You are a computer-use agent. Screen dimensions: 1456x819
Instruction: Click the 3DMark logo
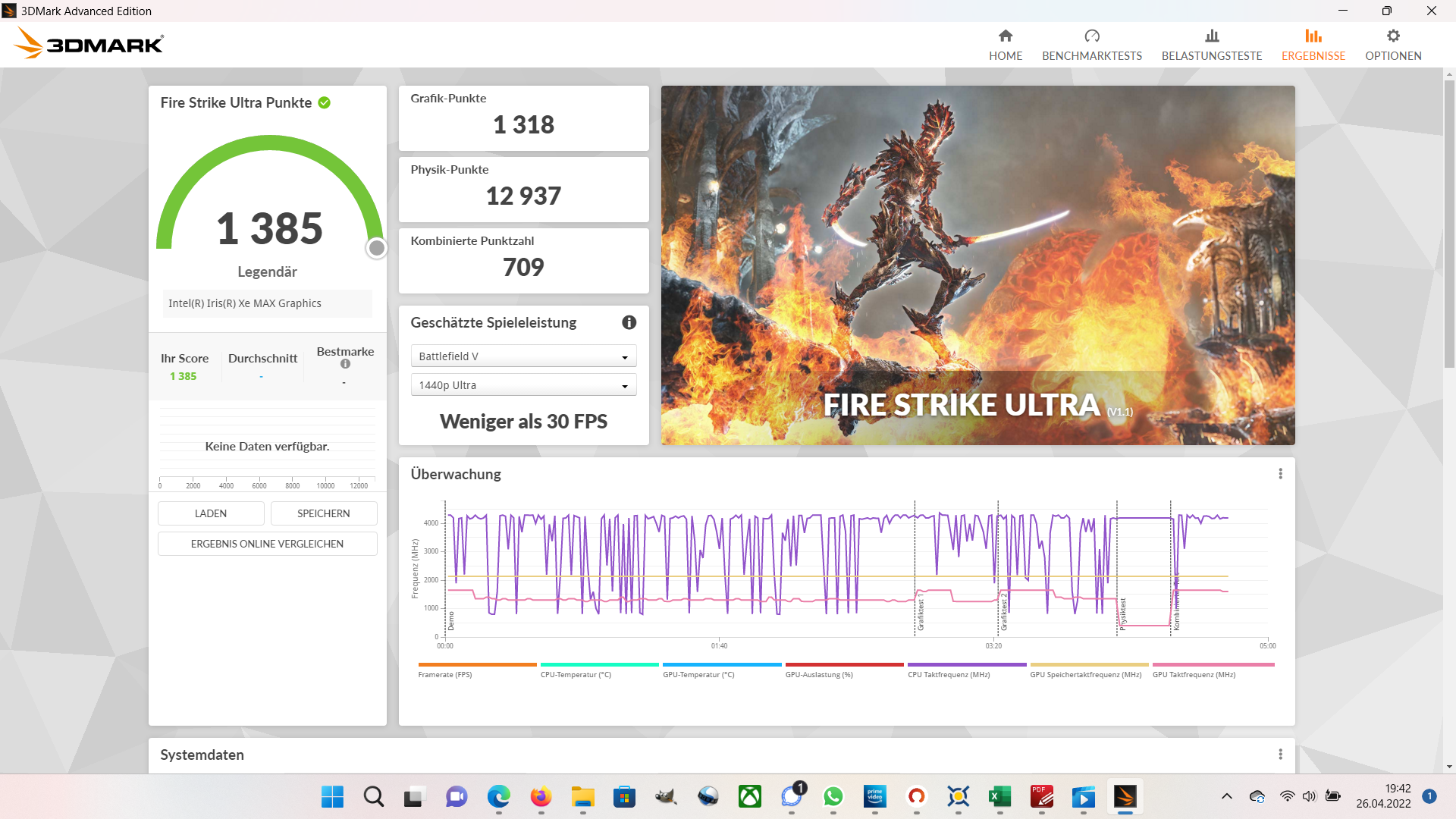coord(89,43)
